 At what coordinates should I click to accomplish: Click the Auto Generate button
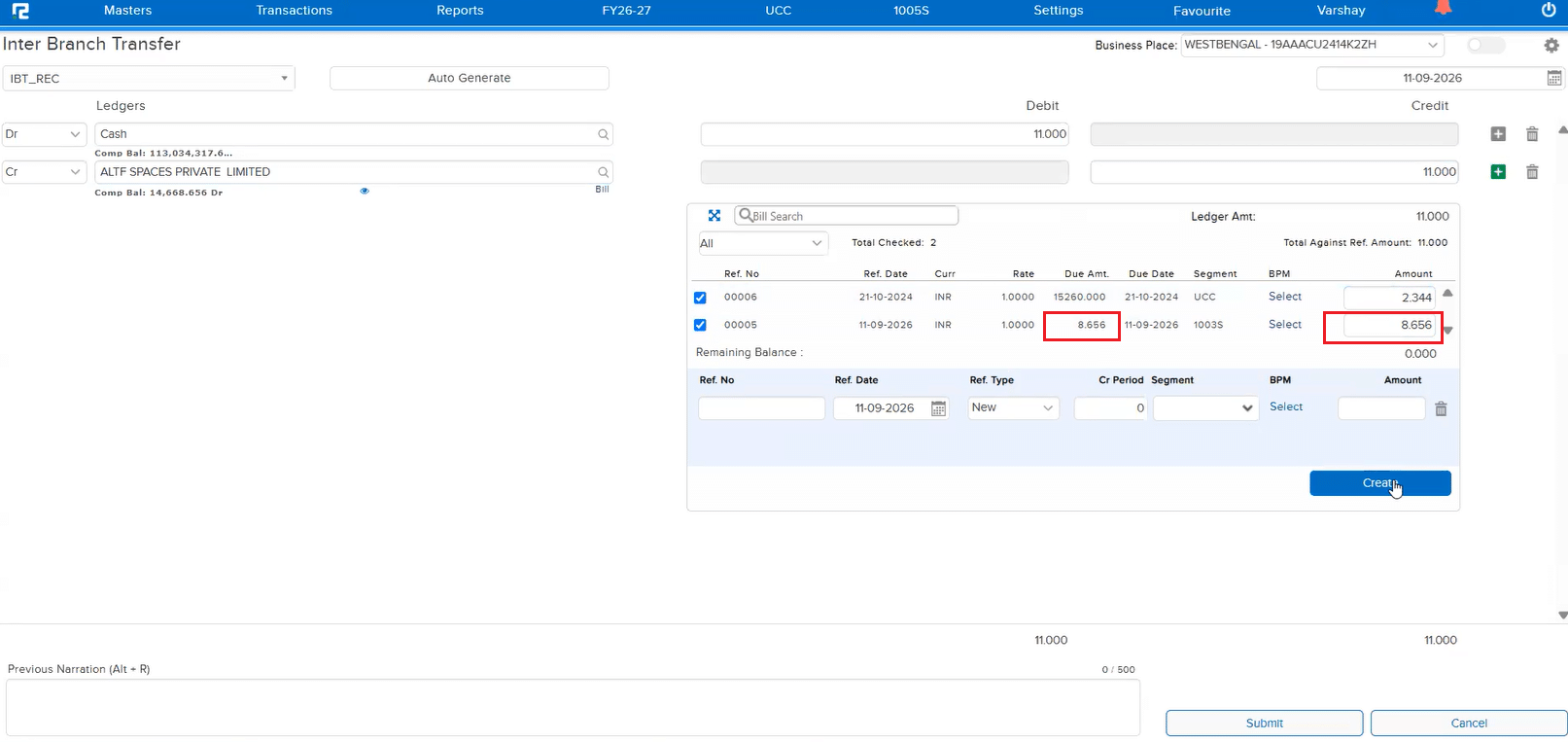470,78
